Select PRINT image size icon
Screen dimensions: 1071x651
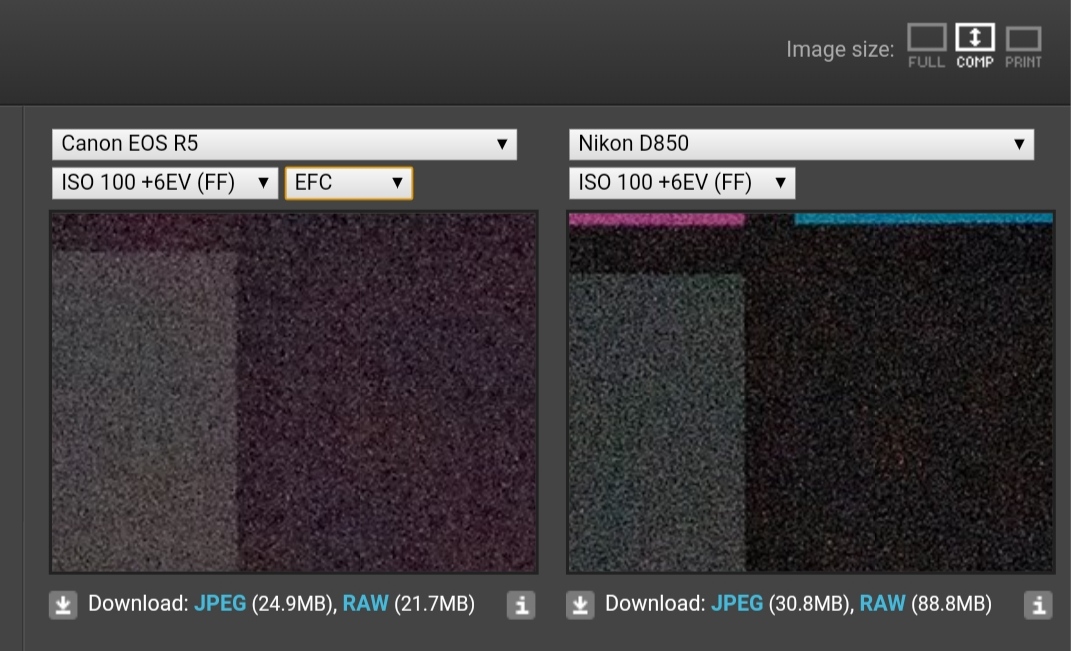pyautogui.click(x=1023, y=47)
